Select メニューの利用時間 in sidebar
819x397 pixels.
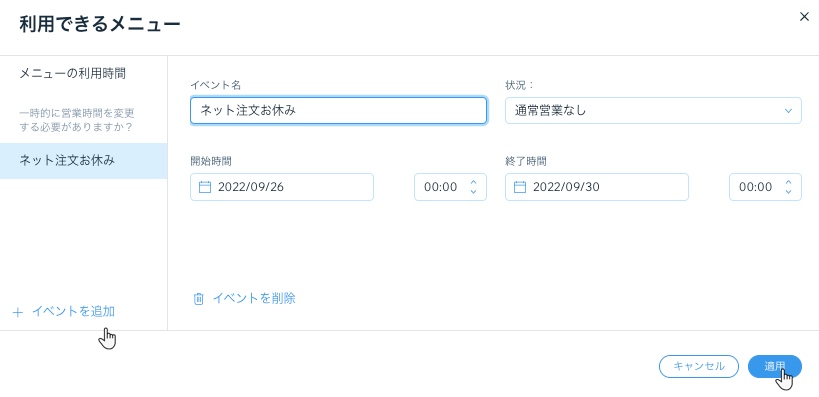tap(72, 74)
